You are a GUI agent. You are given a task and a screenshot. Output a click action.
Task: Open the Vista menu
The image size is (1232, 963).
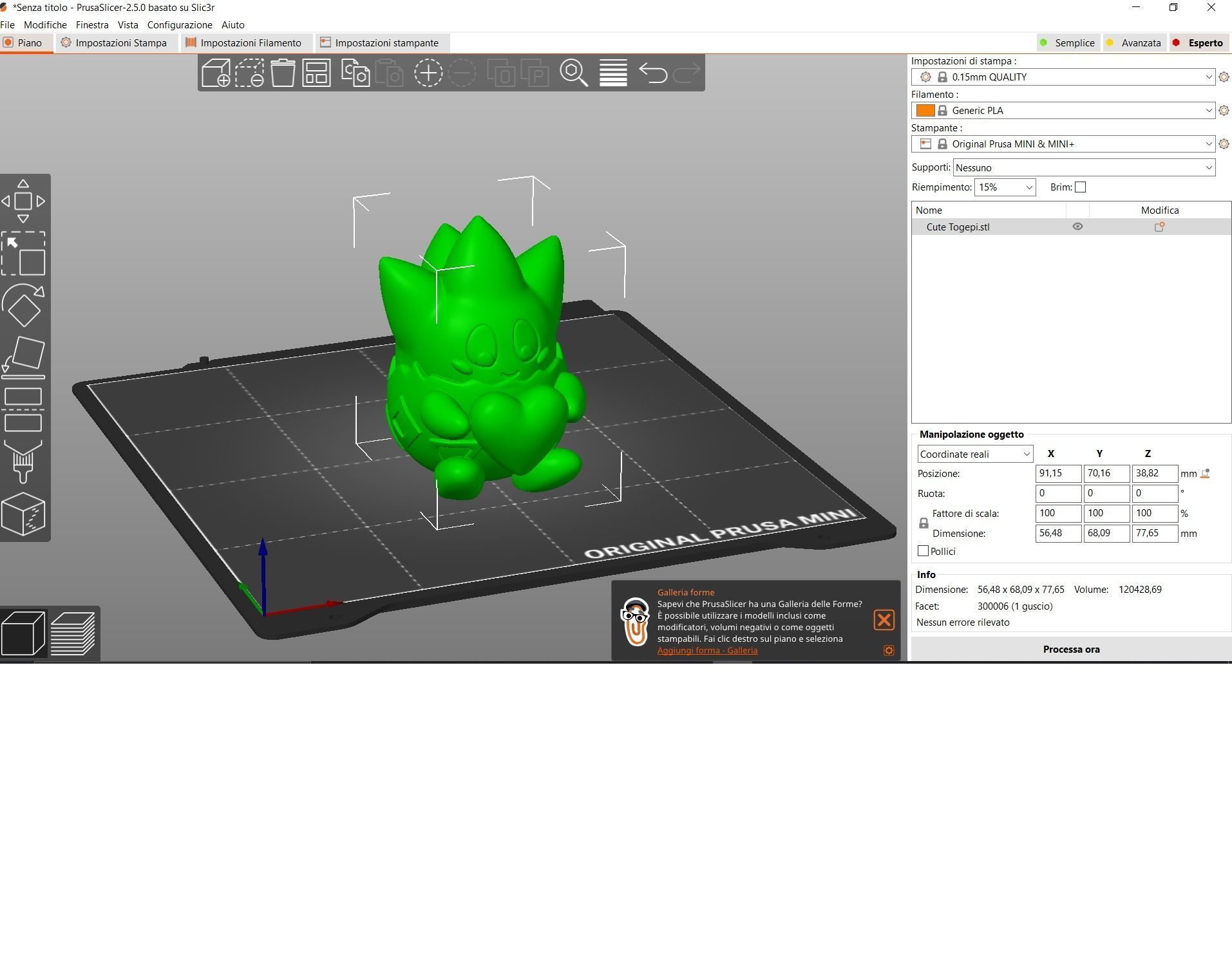pos(128,24)
